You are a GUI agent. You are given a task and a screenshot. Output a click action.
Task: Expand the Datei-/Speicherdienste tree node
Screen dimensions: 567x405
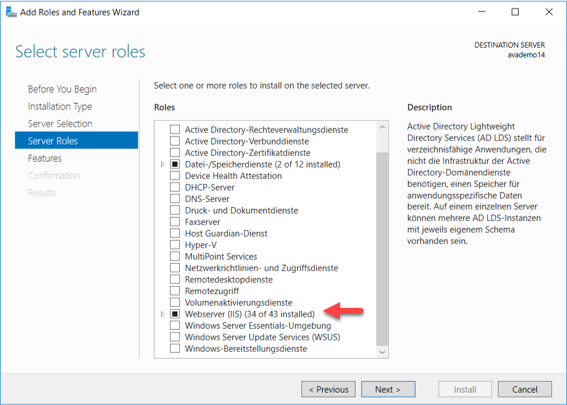tap(163, 165)
